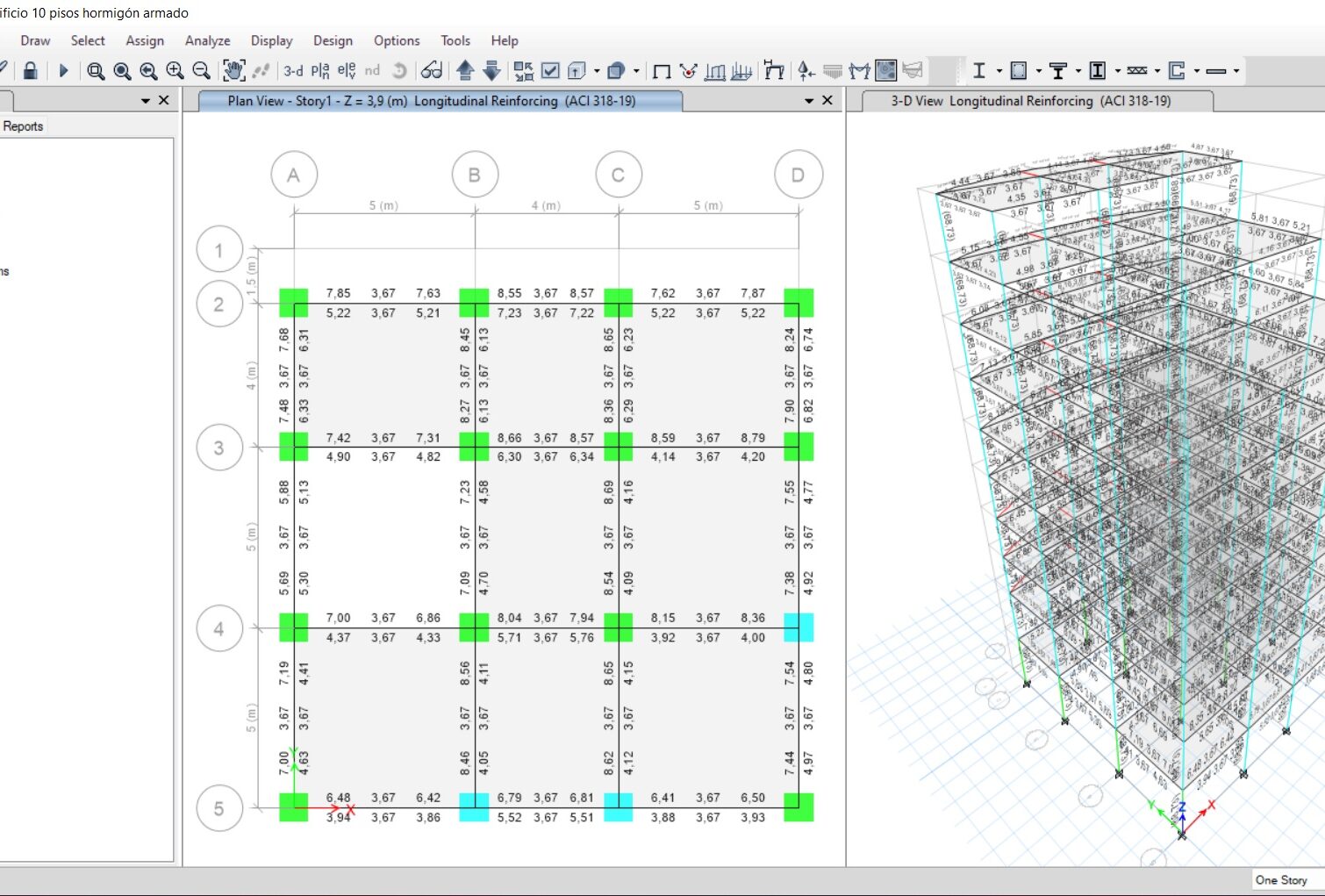Open the left explorer panel dropdown arrow
Screen dimensions: 1325x896
[x=146, y=101]
